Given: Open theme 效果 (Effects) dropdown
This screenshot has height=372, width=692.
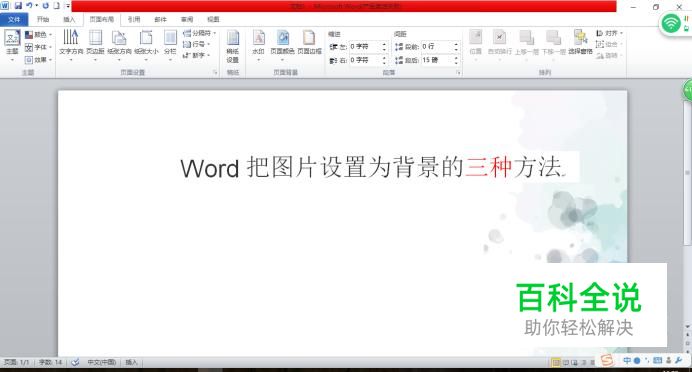Looking at the screenshot, I should pos(38,59).
